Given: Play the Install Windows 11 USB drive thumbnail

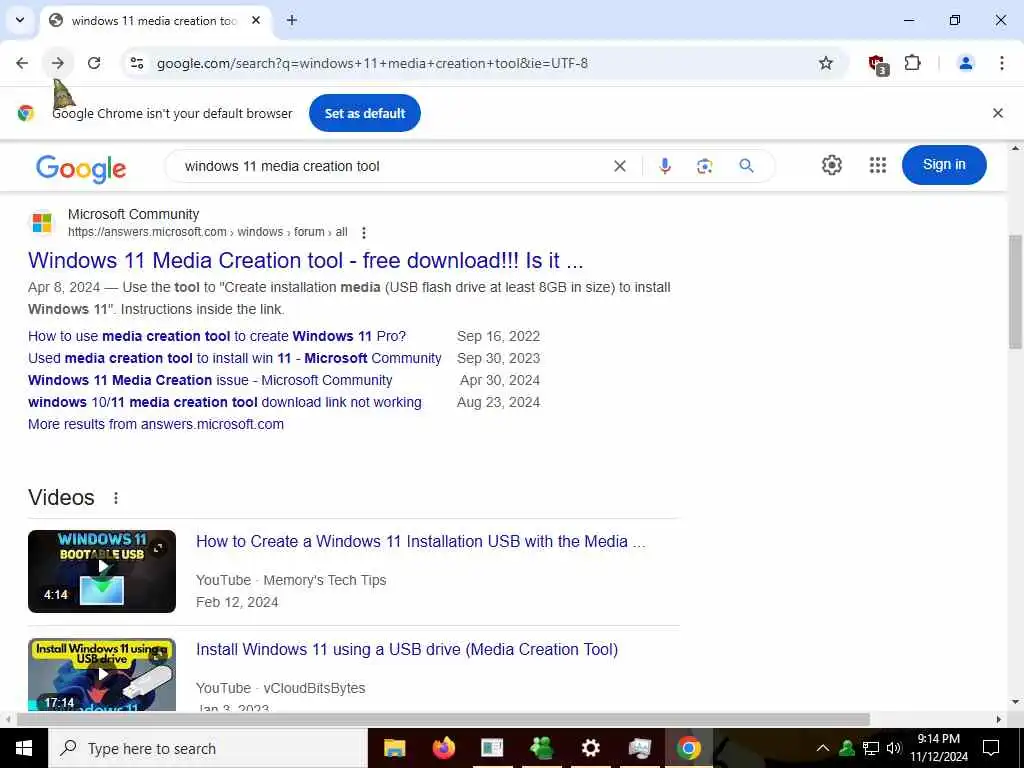Looking at the screenshot, I should click(x=102, y=675).
